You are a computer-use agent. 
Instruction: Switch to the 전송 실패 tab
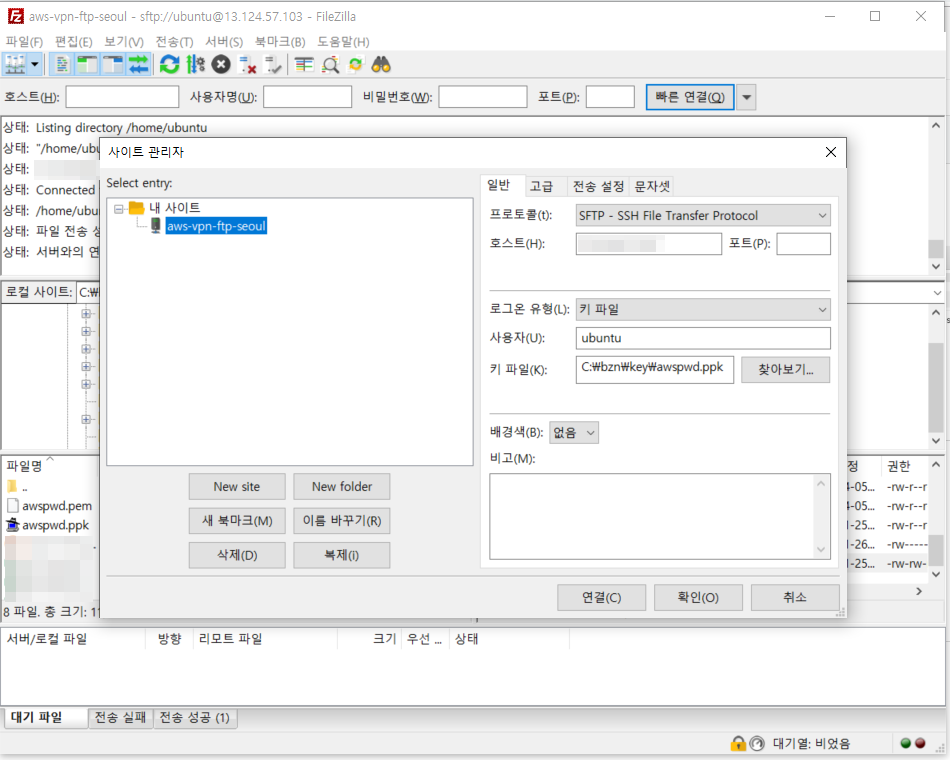coord(120,718)
